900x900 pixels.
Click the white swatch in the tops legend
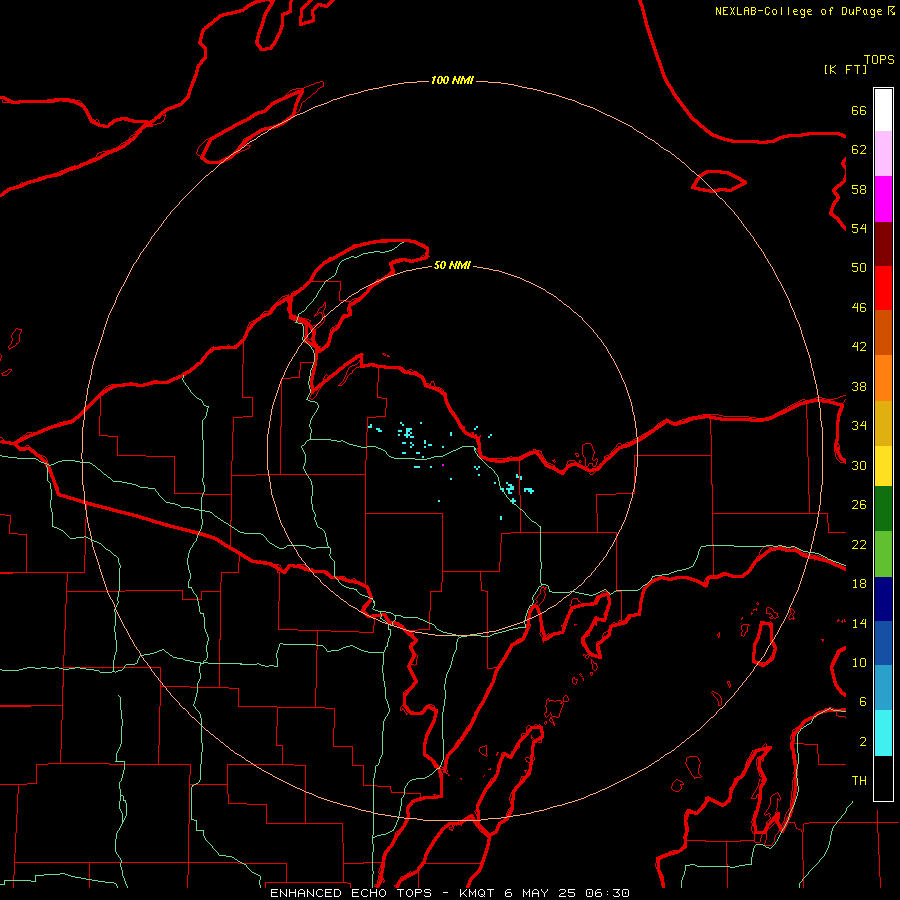(x=883, y=110)
